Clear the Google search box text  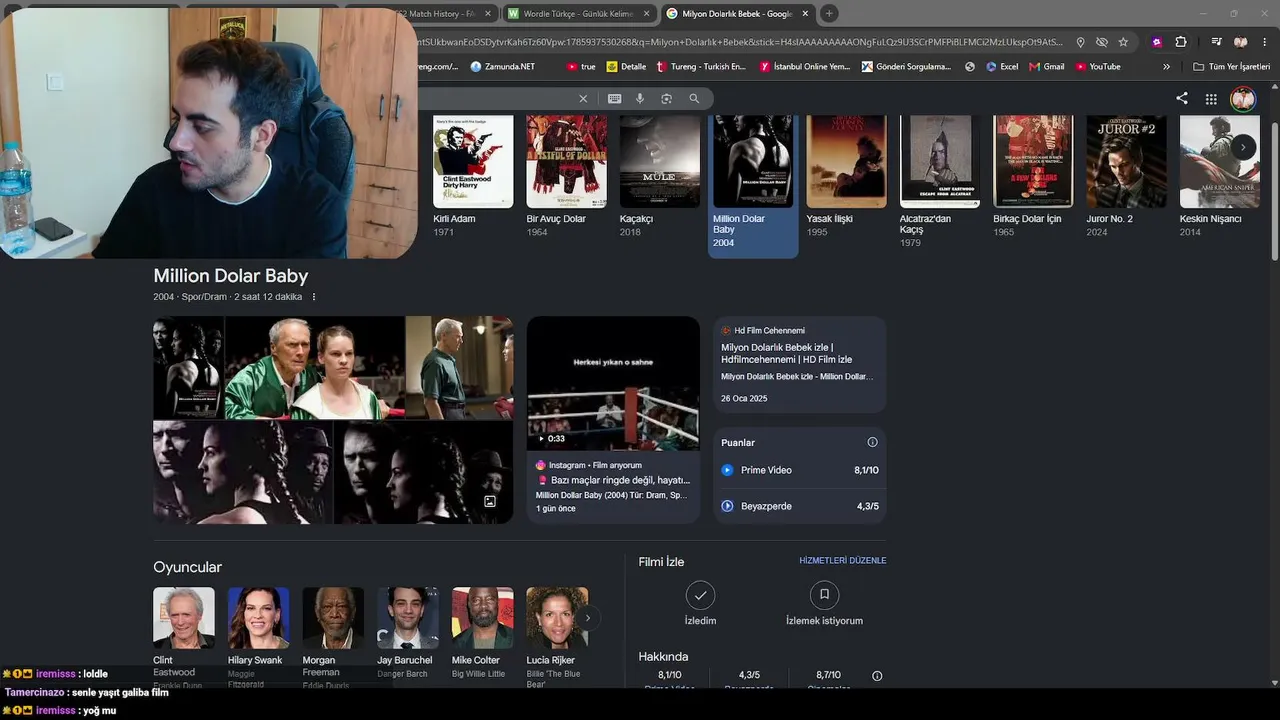[583, 99]
